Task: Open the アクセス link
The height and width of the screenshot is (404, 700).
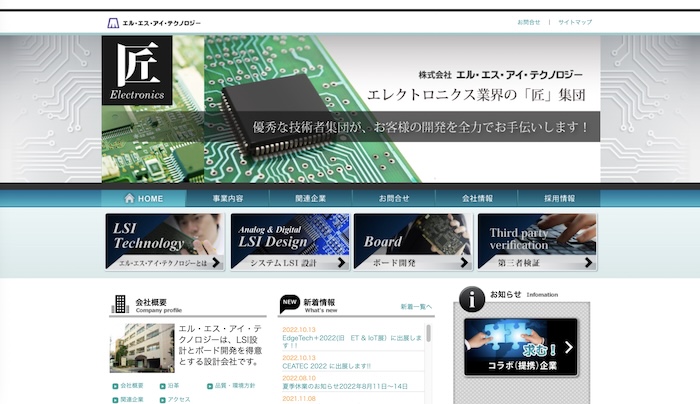Action: point(179,399)
